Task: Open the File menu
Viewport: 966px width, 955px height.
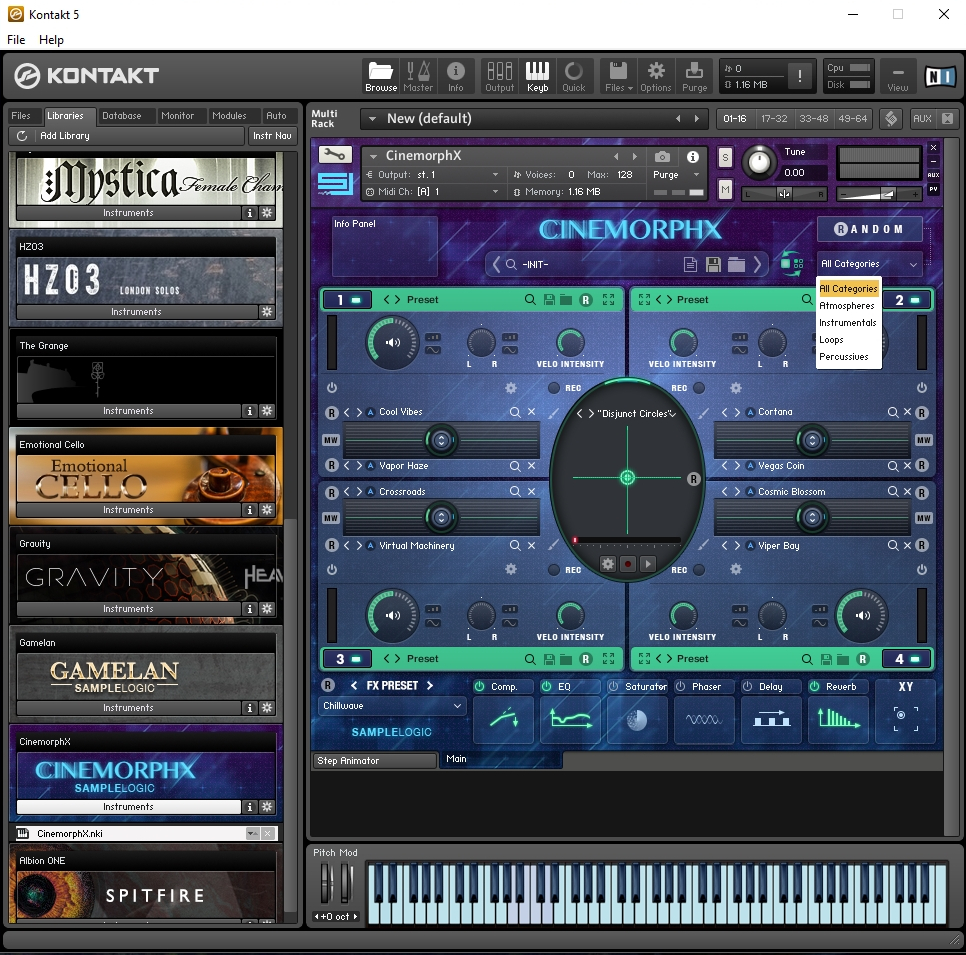Action: 16,39
